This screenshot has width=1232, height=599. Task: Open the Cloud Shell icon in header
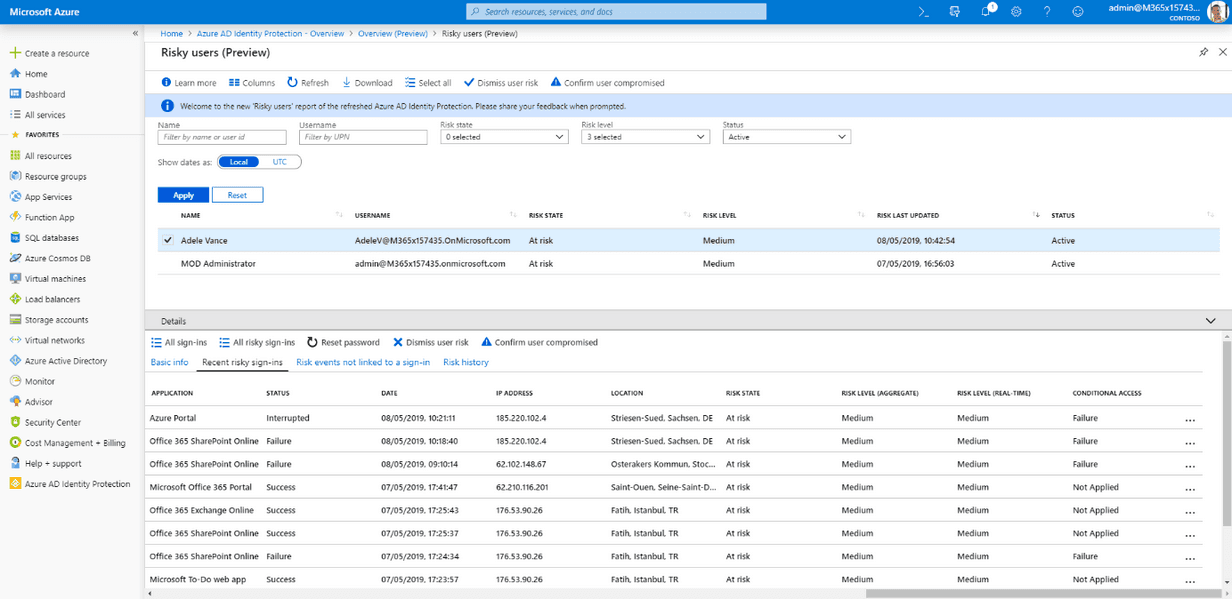click(924, 12)
